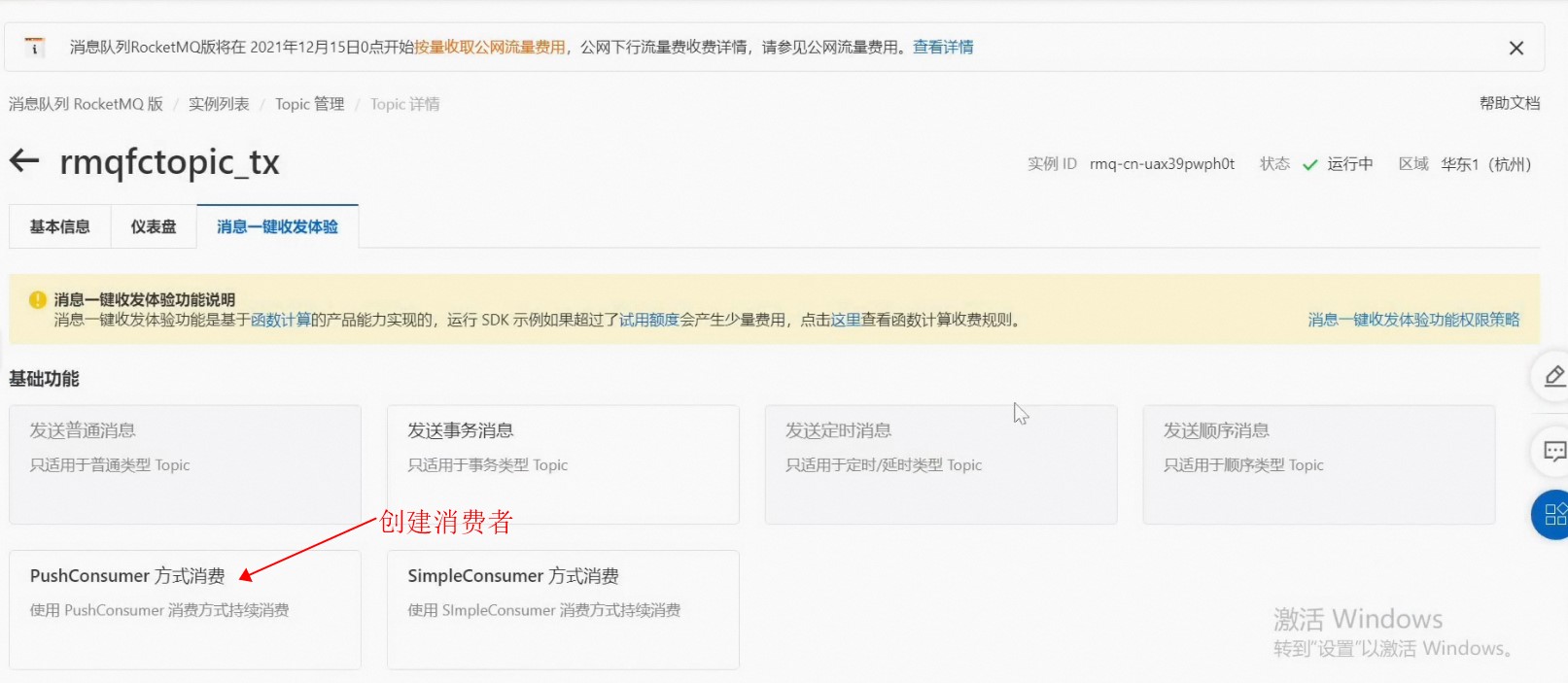Open the 试用额度 link
Viewport: 1568px width, 683px height.
point(648,320)
